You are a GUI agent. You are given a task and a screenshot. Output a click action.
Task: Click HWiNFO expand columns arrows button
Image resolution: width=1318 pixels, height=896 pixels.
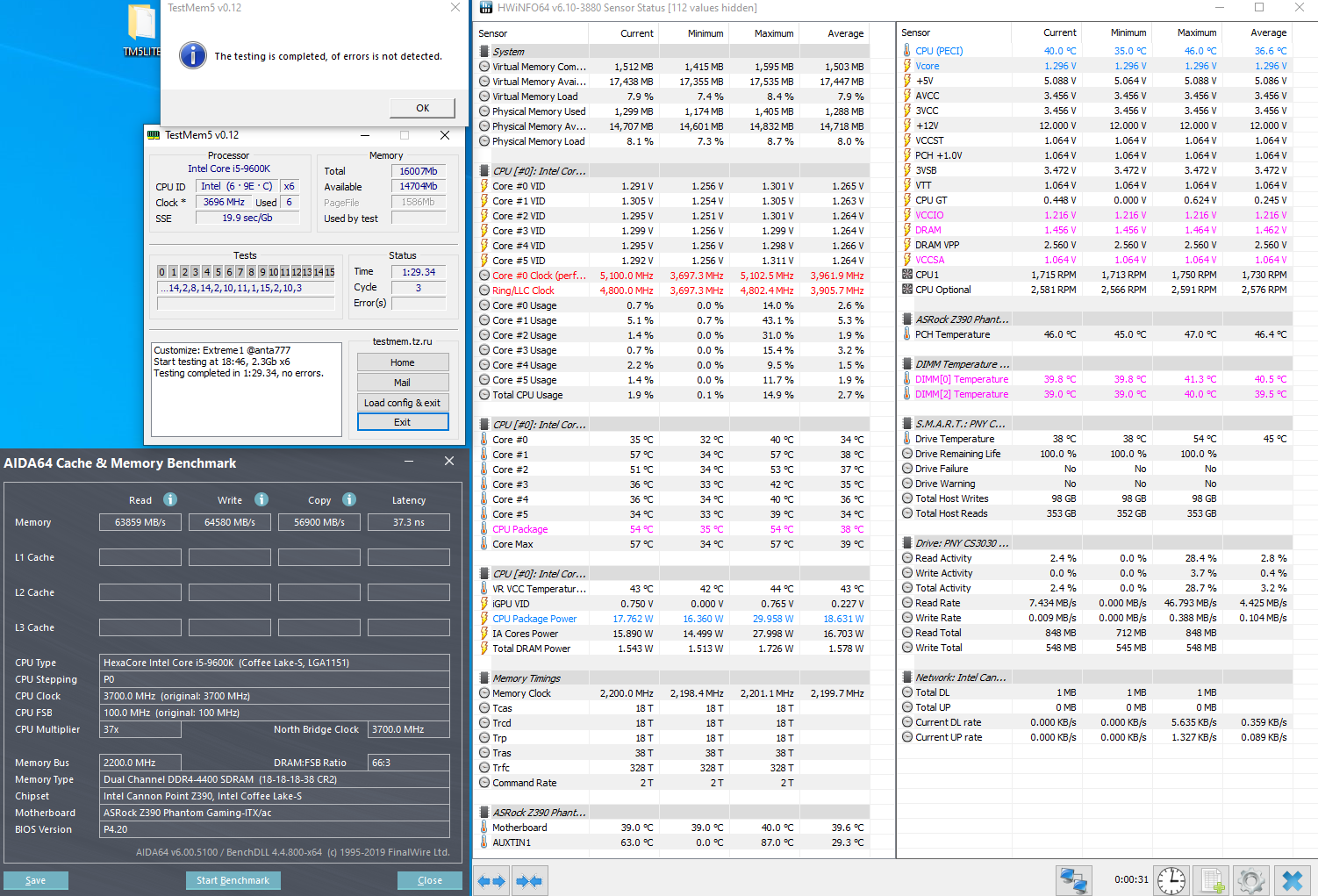(491, 880)
